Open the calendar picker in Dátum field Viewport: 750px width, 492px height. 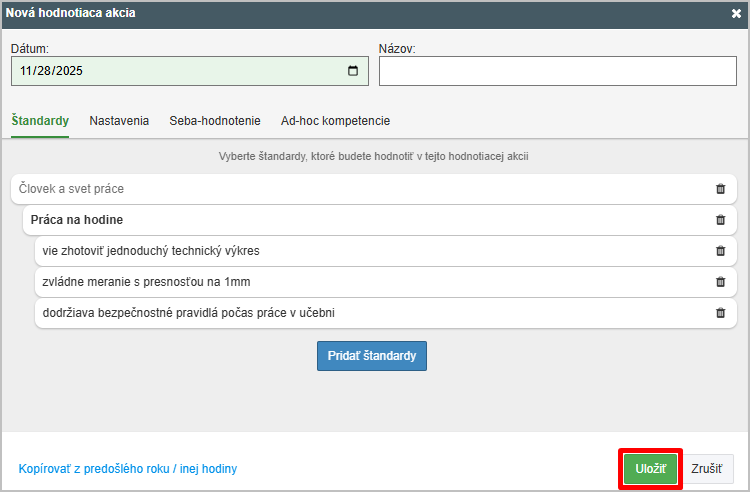click(353, 71)
